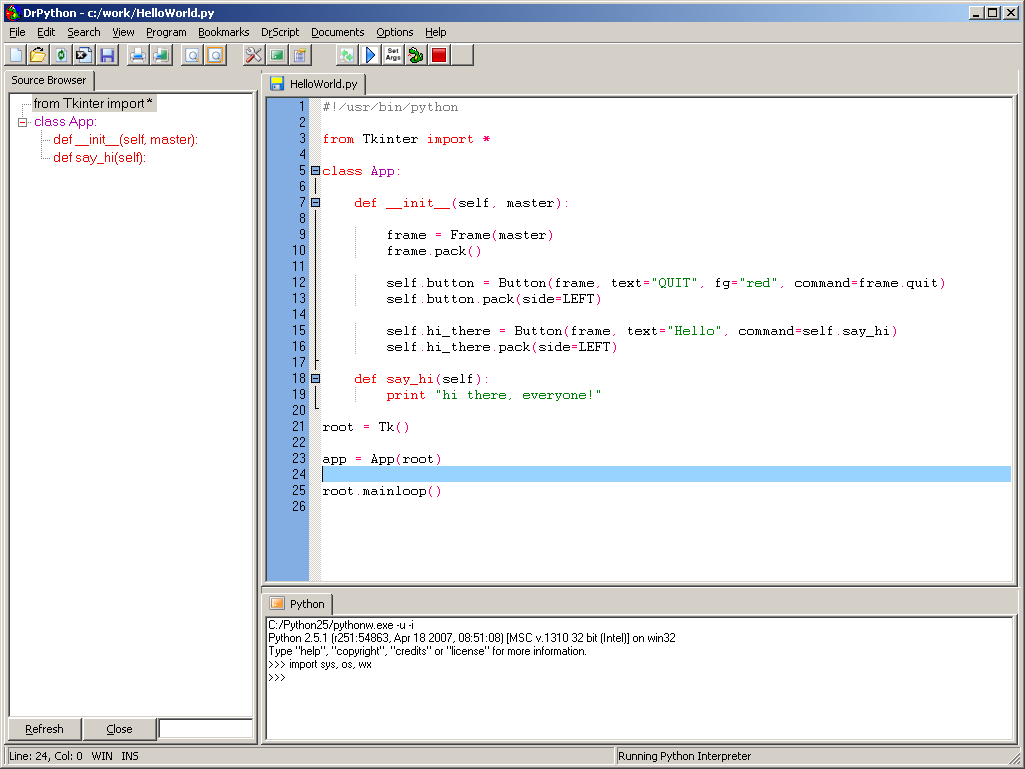Click the 'C:/Python25/pythonw.exe -u -i' line

(341, 625)
